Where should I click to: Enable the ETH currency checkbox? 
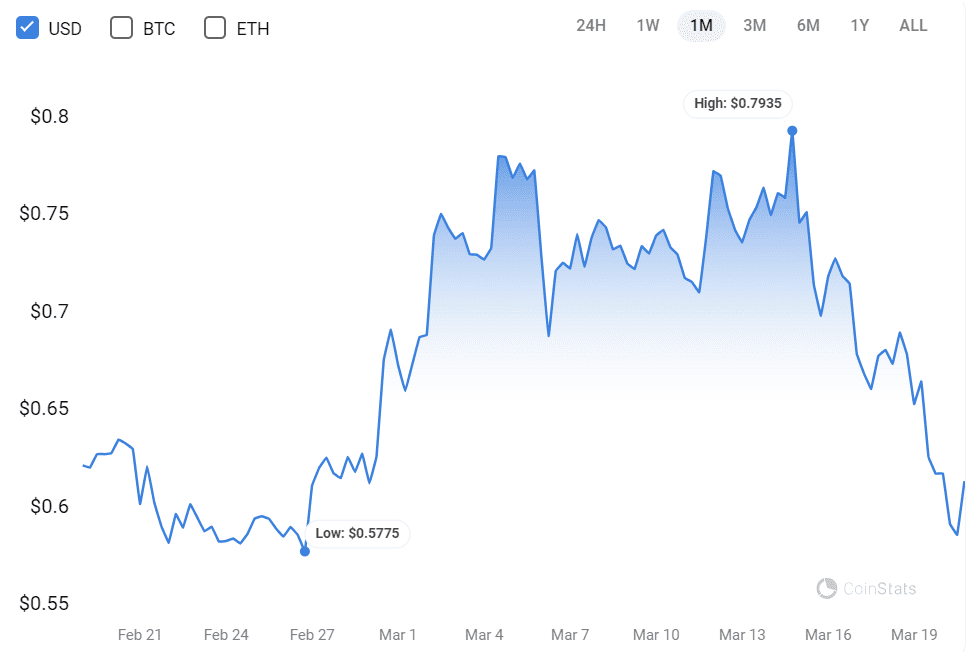click(x=215, y=28)
